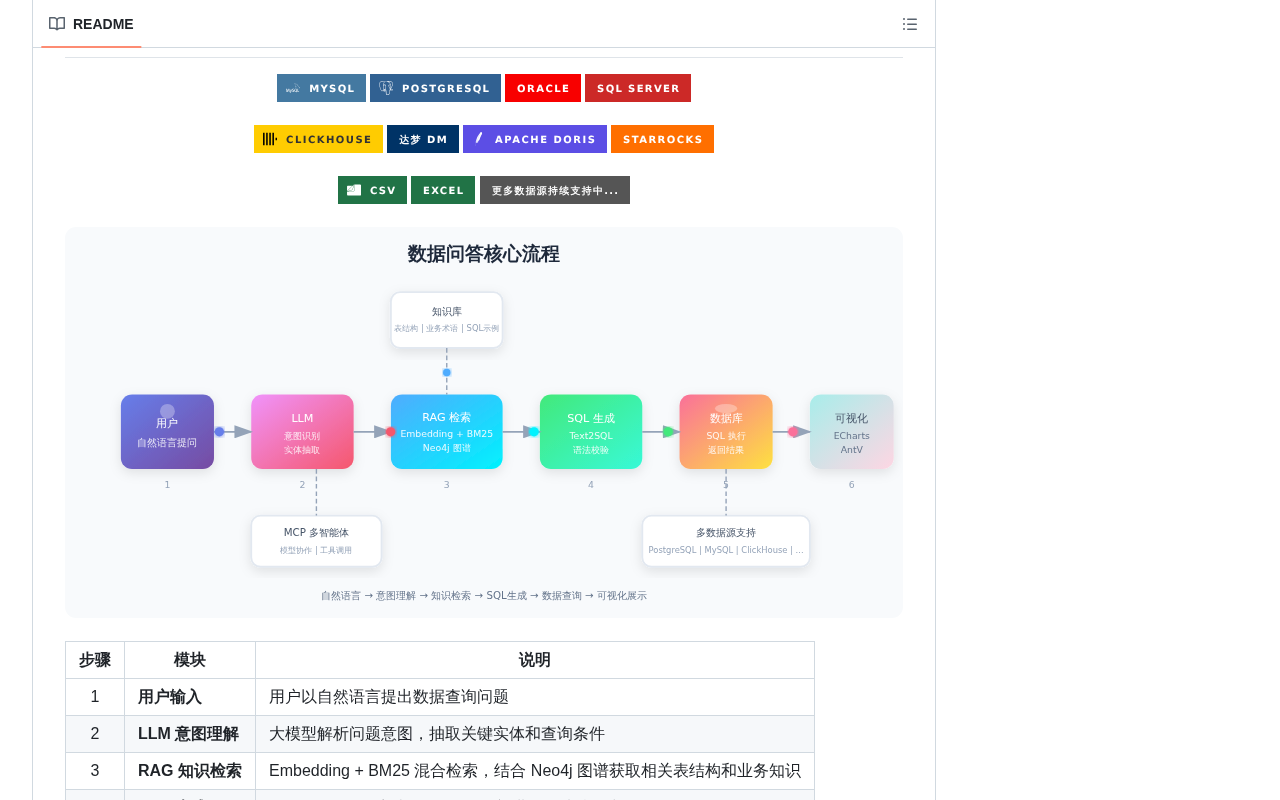
Task: Click the SQL 生成 Text2SQL node
Action: point(591,432)
